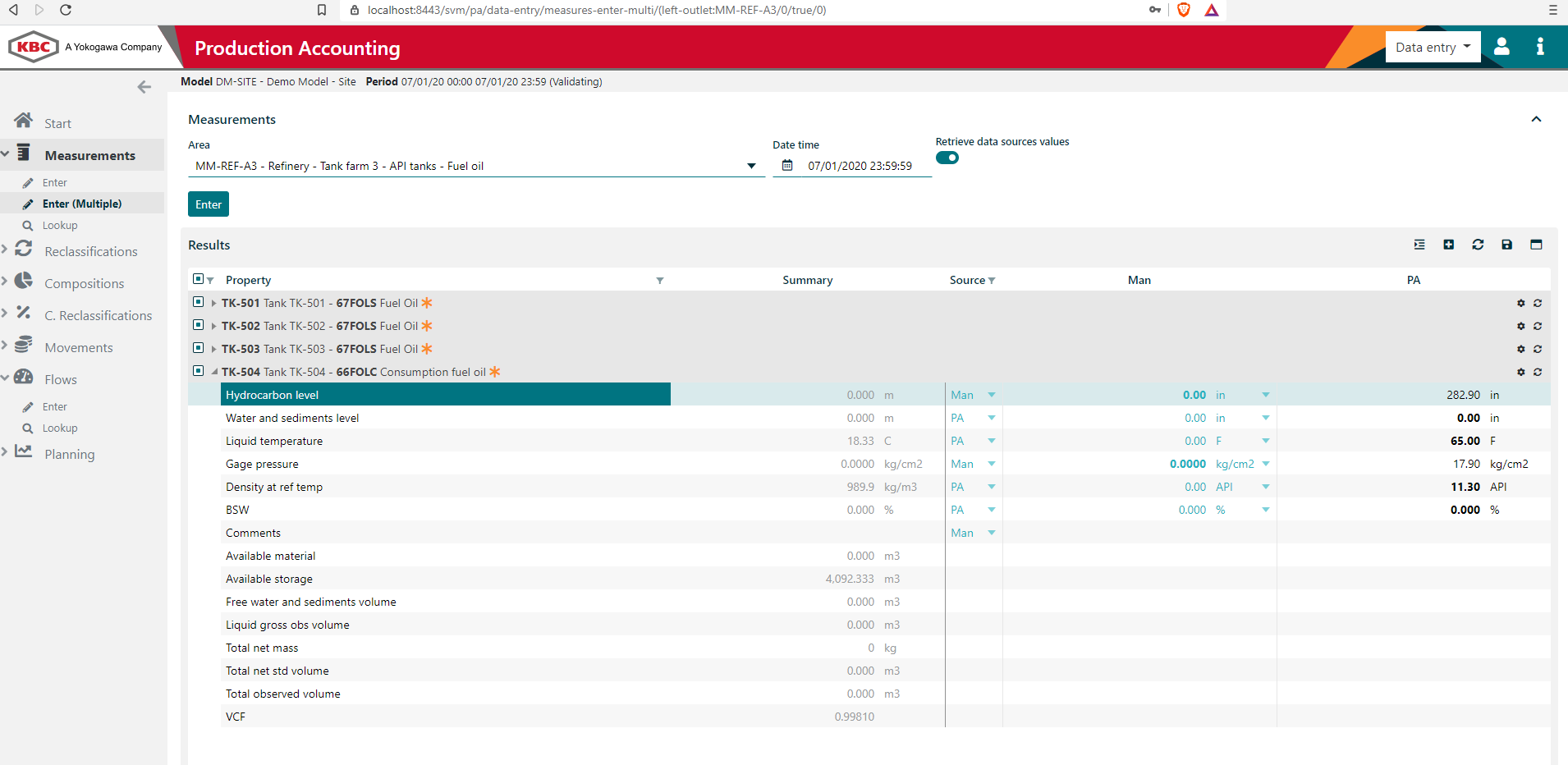Viewport: 1568px width, 765px height.
Task: Select the save results icon
Action: [x=1506, y=245]
